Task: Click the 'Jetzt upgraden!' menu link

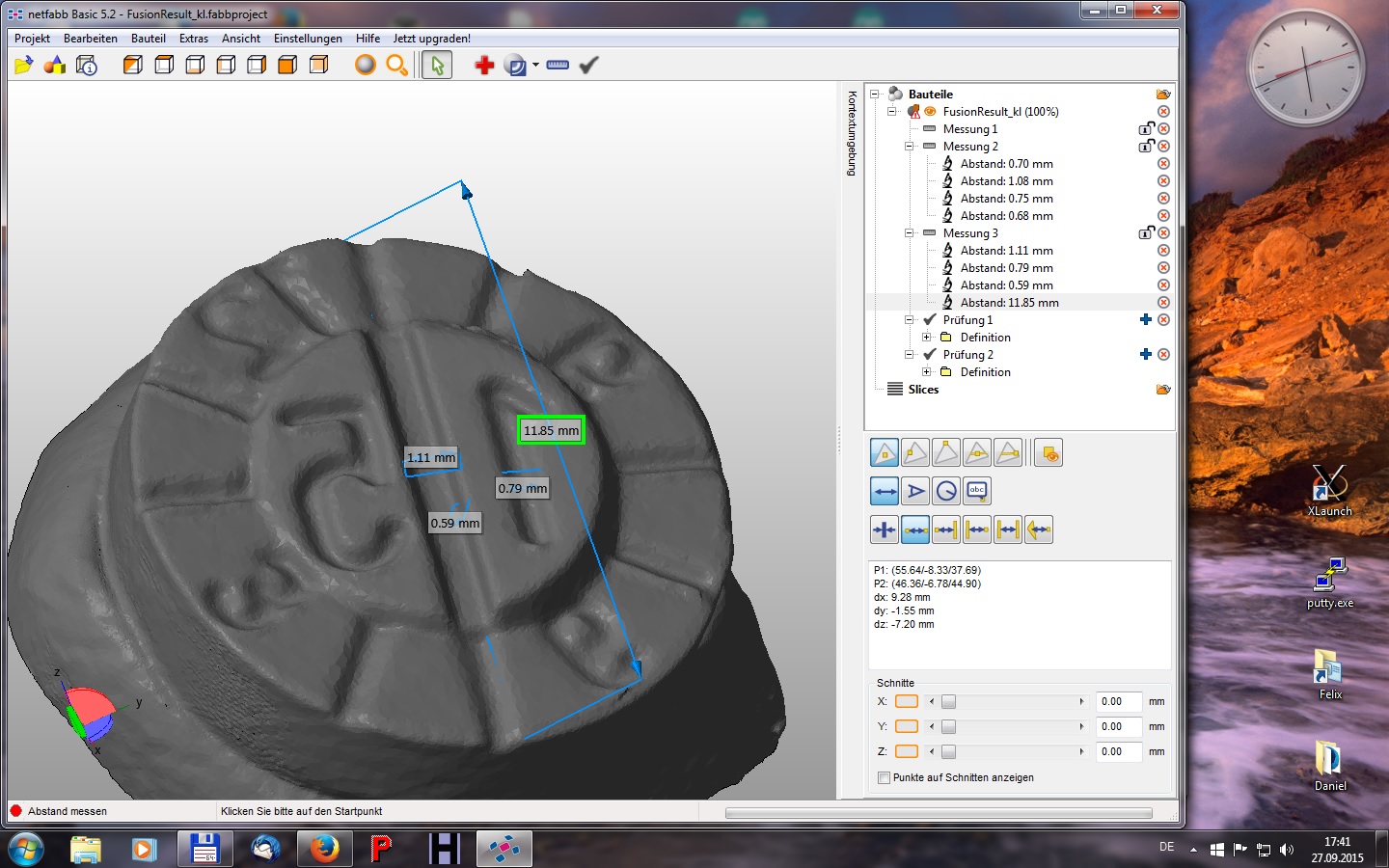Action: click(x=431, y=39)
